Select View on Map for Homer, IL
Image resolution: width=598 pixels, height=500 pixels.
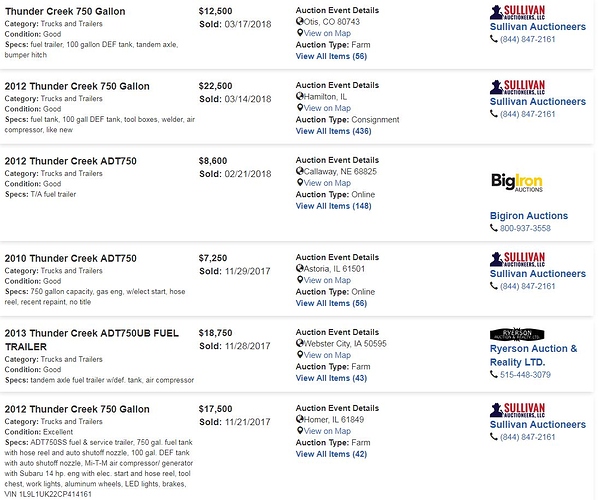pyautogui.click(x=327, y=431)
